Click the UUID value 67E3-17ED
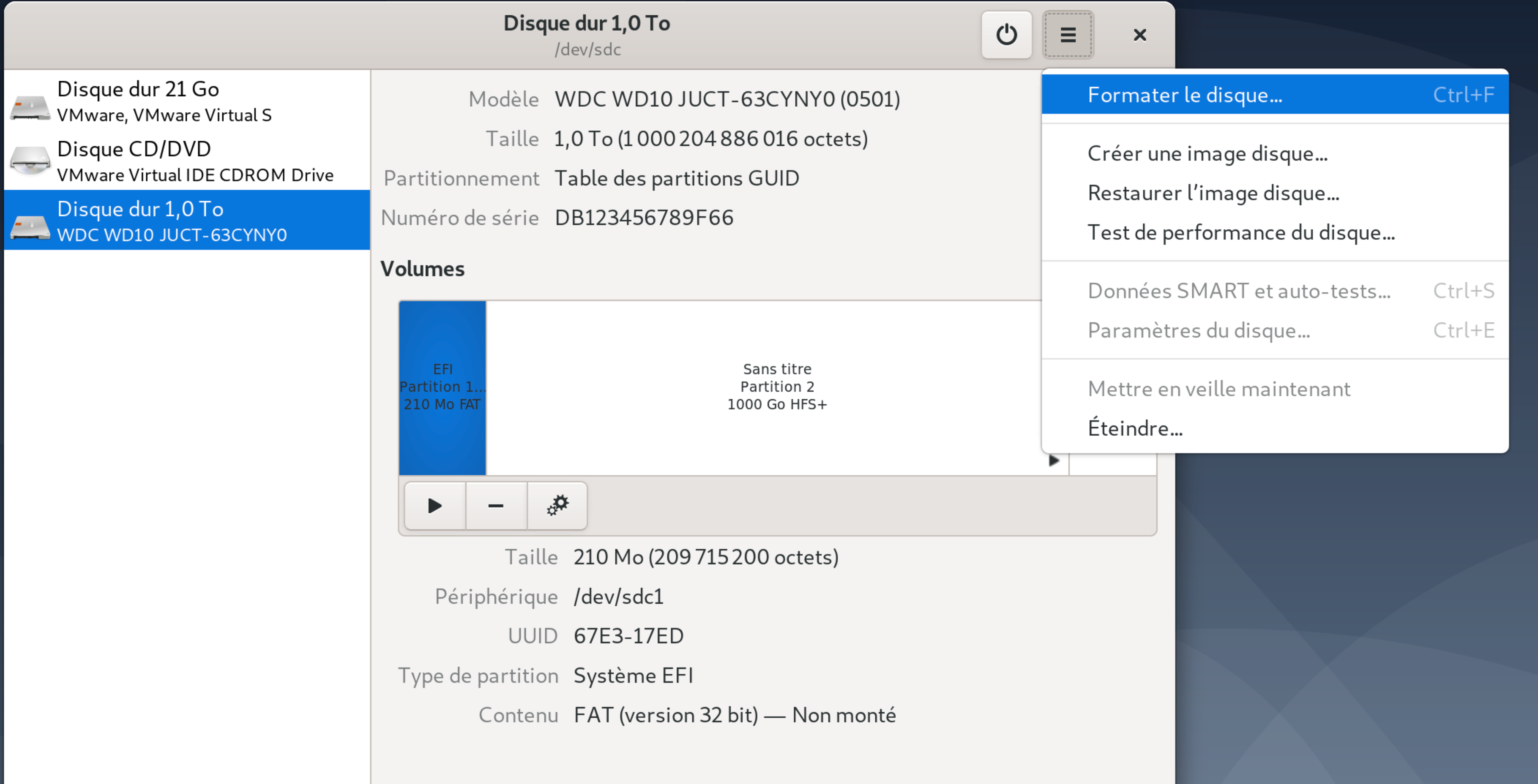The image size is (1538, 784). (628, 636)
